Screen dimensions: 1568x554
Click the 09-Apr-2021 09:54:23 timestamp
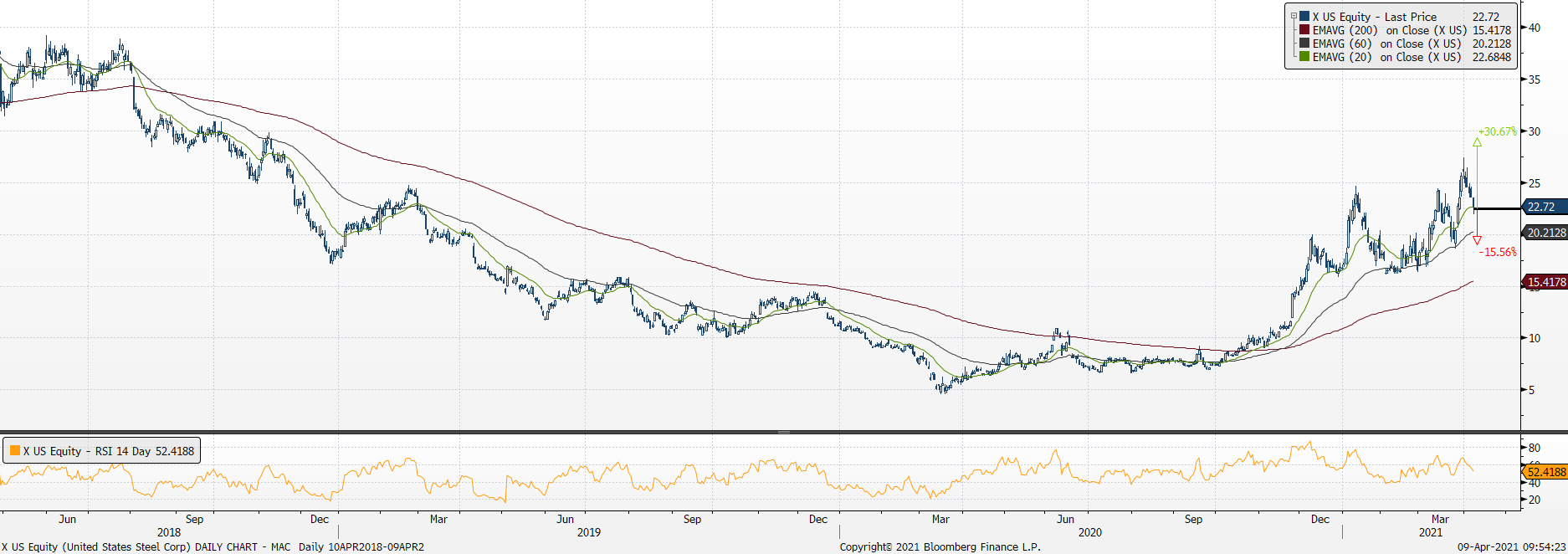[x=1511, y=546]
